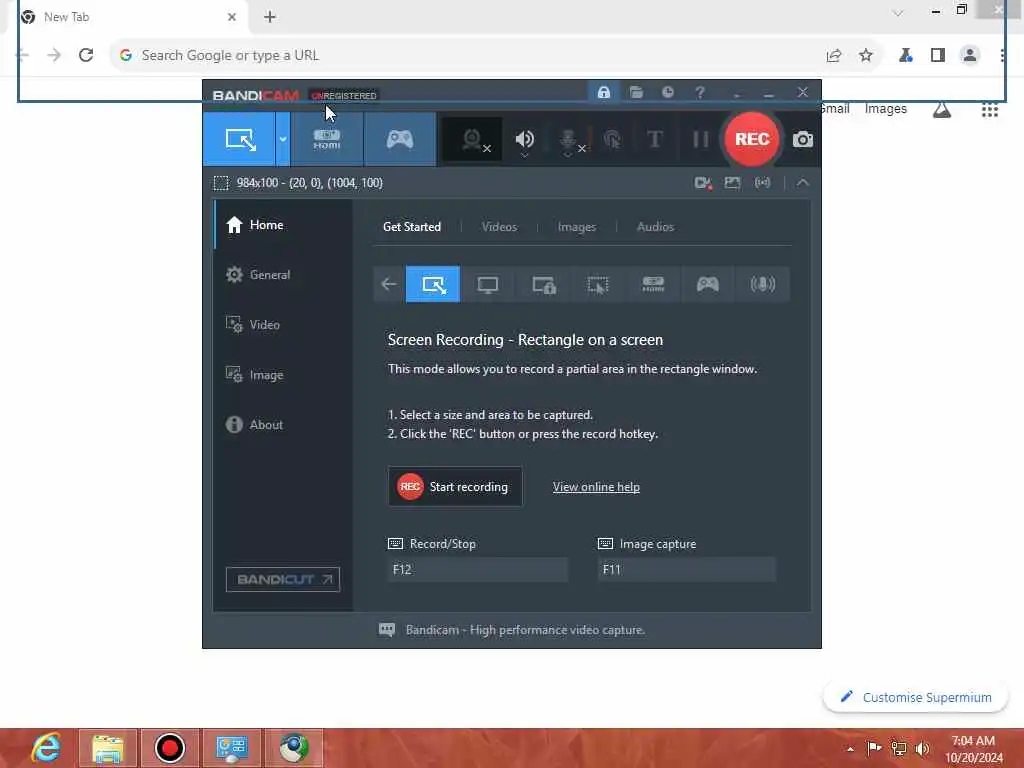Open the recording mode dropdown arrow

[x=283, y=139]
